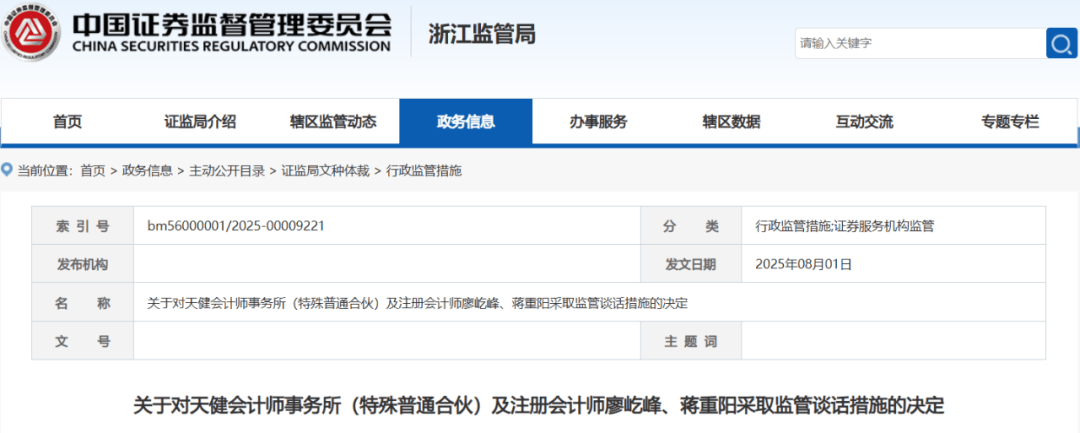Click the 索引号 label cell

tap(83, 225)
